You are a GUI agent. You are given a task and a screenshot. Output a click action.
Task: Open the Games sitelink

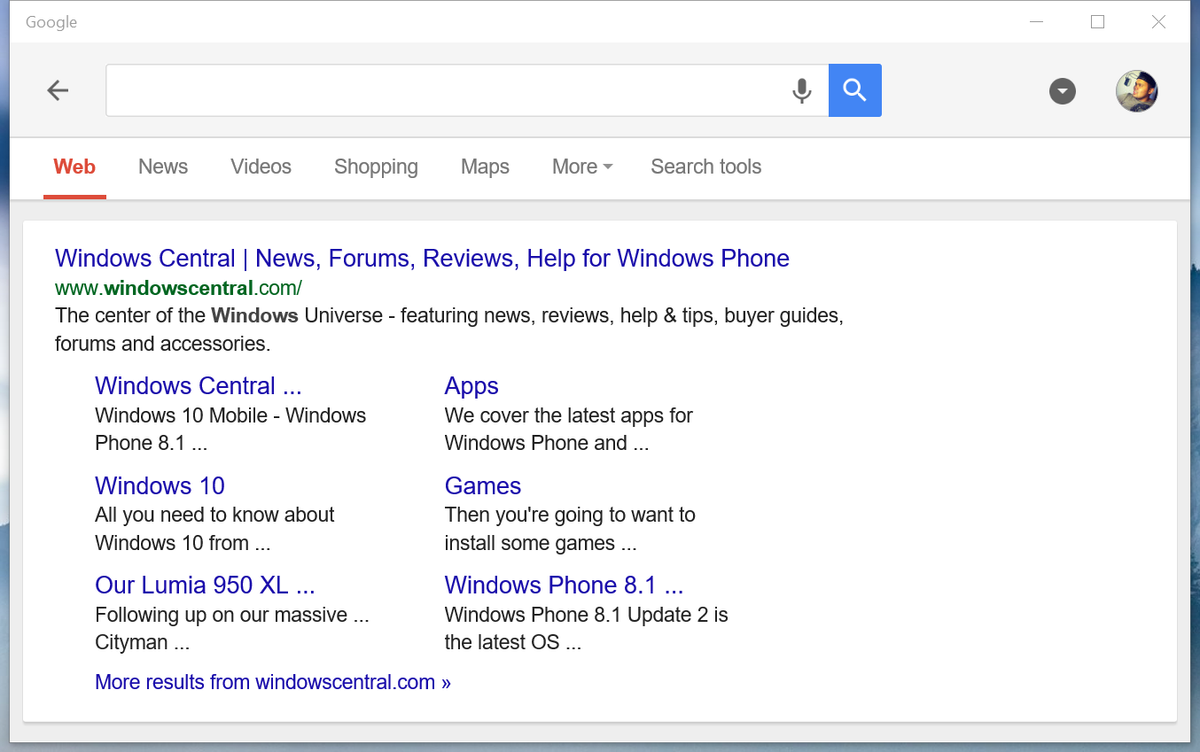(483, 485)
